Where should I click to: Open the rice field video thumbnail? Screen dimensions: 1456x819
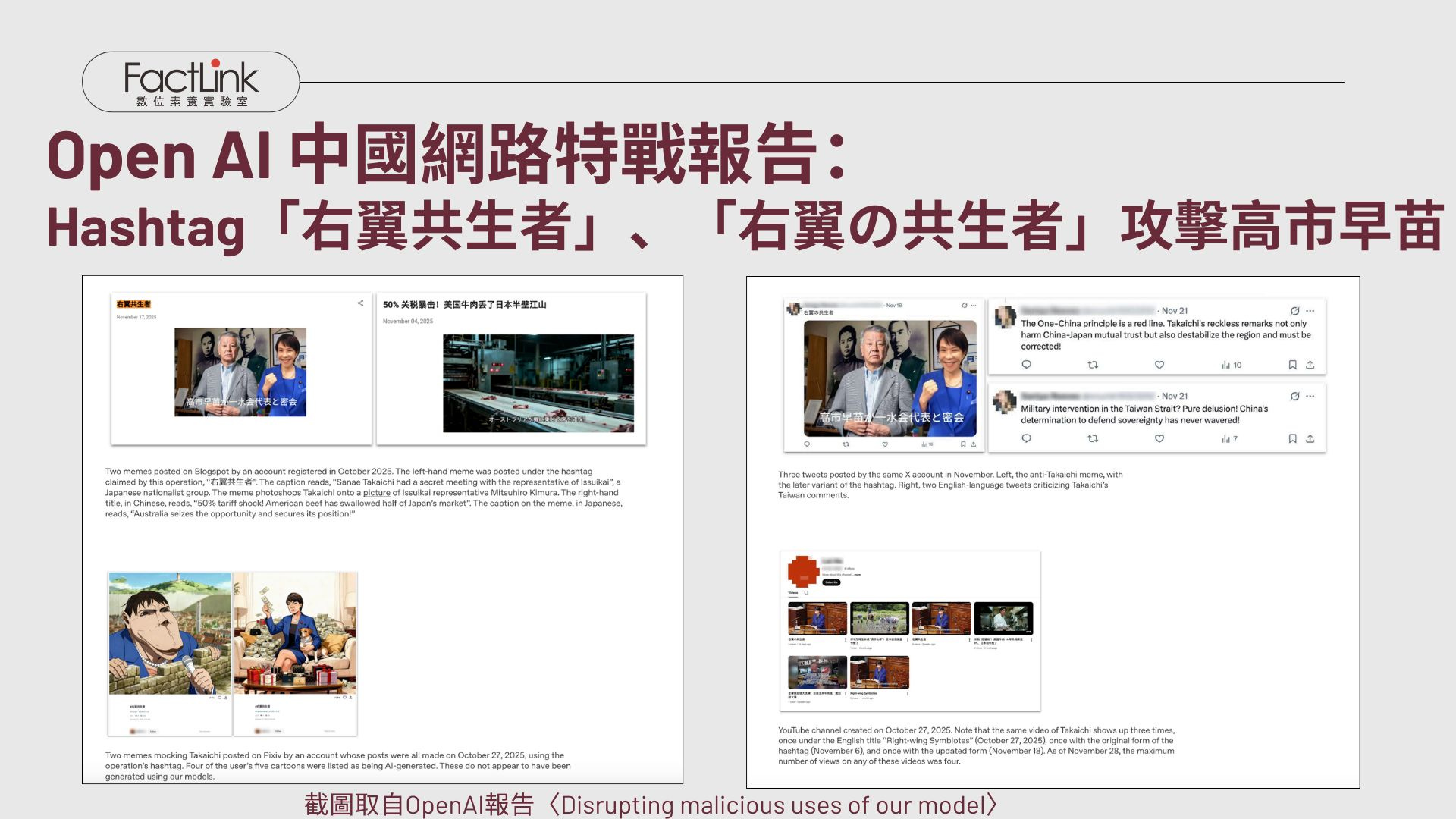point(879,618)
